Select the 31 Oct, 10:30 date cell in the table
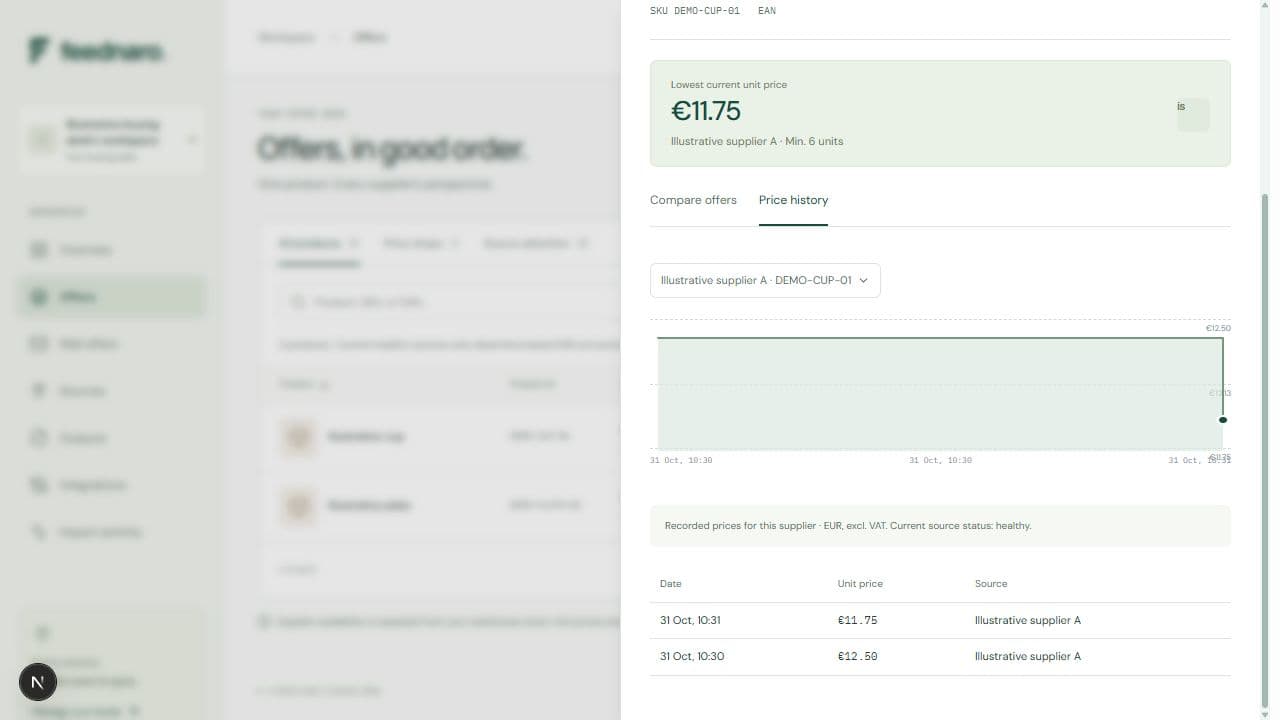 pos(692,656)
